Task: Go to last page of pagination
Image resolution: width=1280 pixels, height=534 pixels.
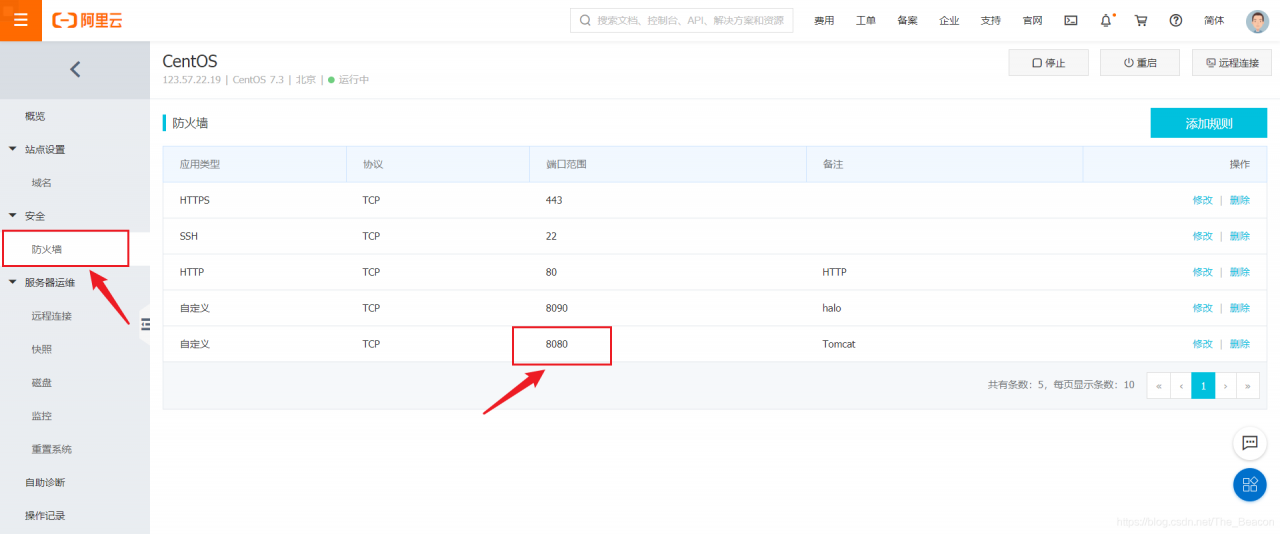Action: tap(1248, 385)
